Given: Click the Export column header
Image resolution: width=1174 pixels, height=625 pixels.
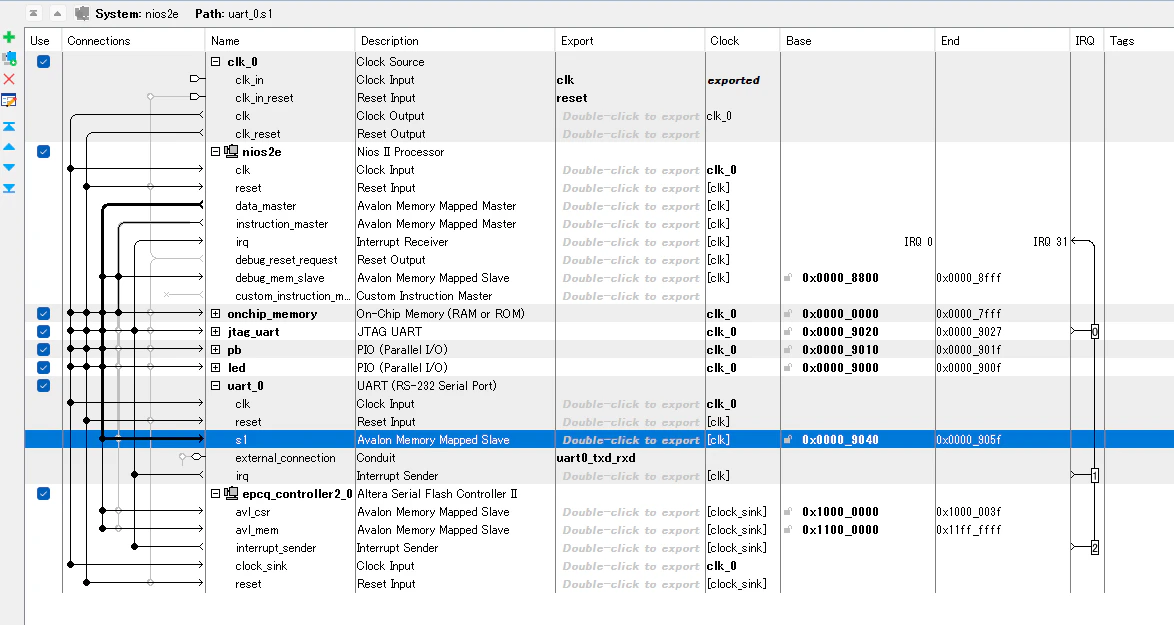Looking at the screenshot, I should click(x=630, y=41).
